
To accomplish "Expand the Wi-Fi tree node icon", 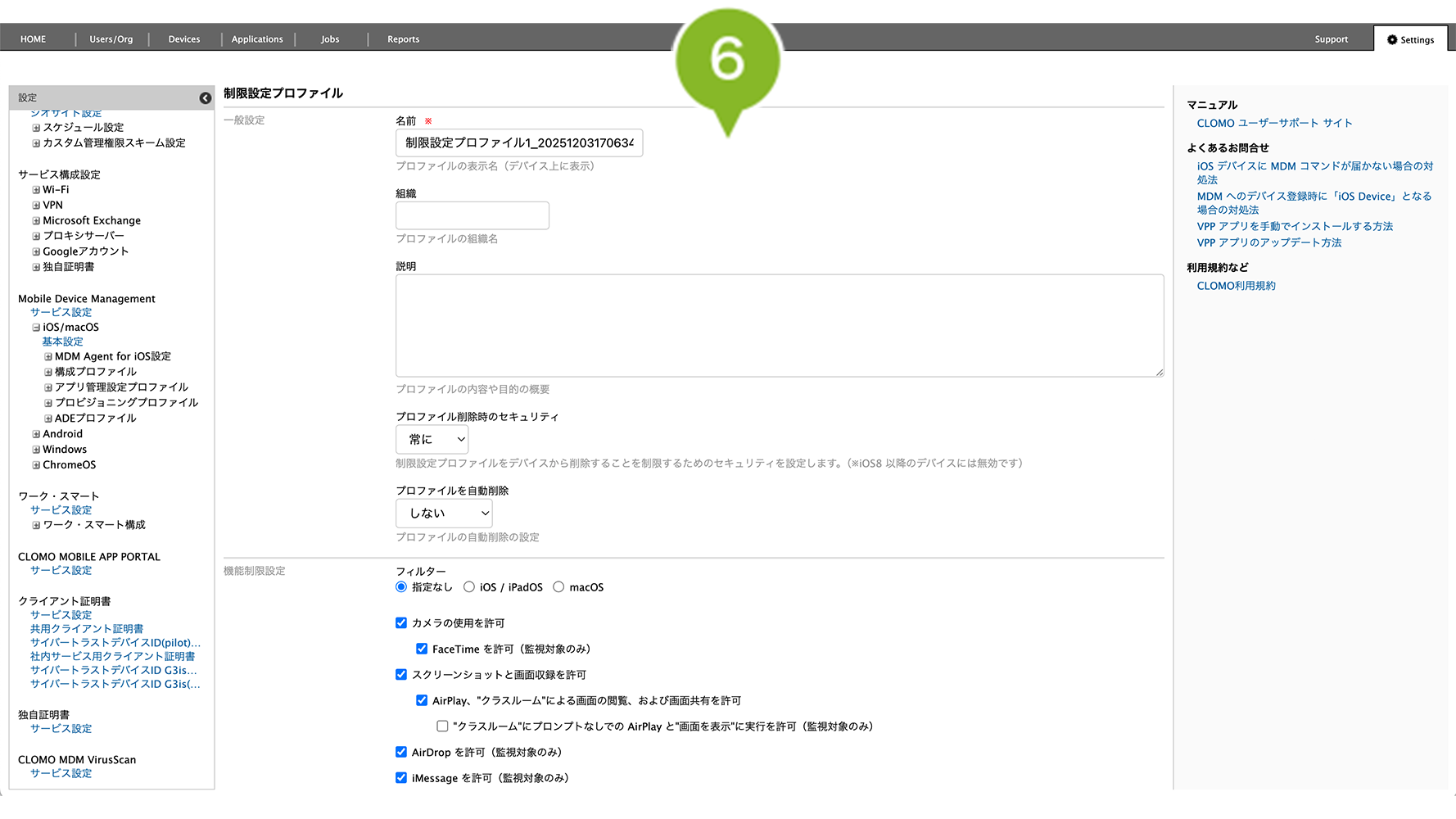I will pyautogui.click(x=36, y=190).
